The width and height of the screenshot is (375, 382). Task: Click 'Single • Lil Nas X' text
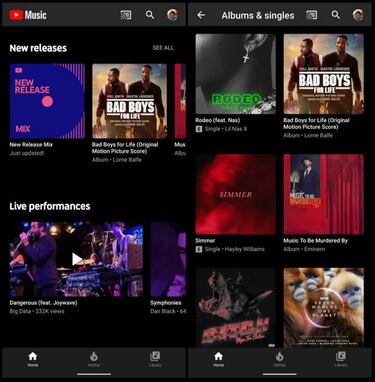tap(226, 129)
